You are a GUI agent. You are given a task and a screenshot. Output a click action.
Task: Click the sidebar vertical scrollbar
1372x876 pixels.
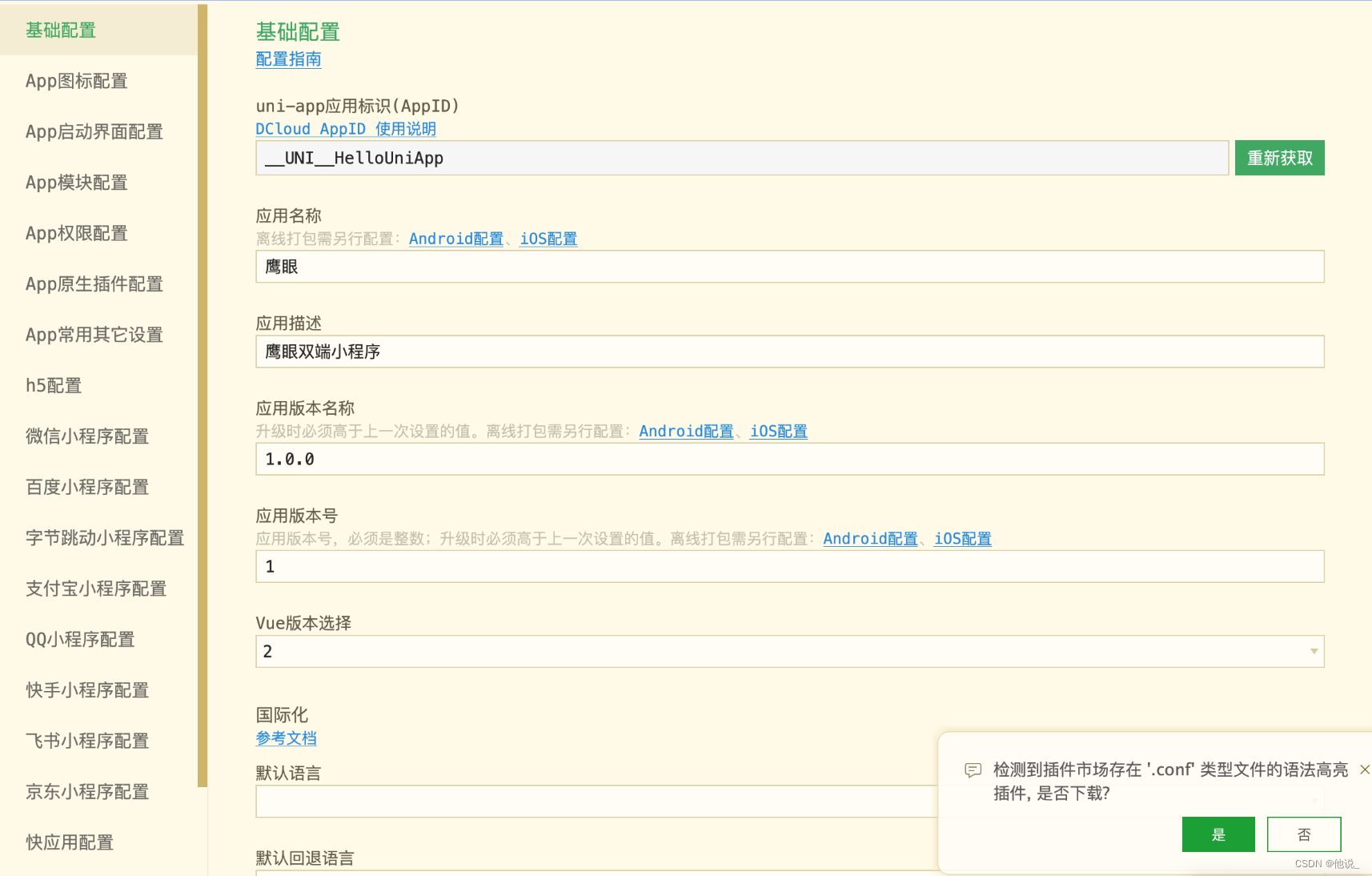[x=203, y=396]
